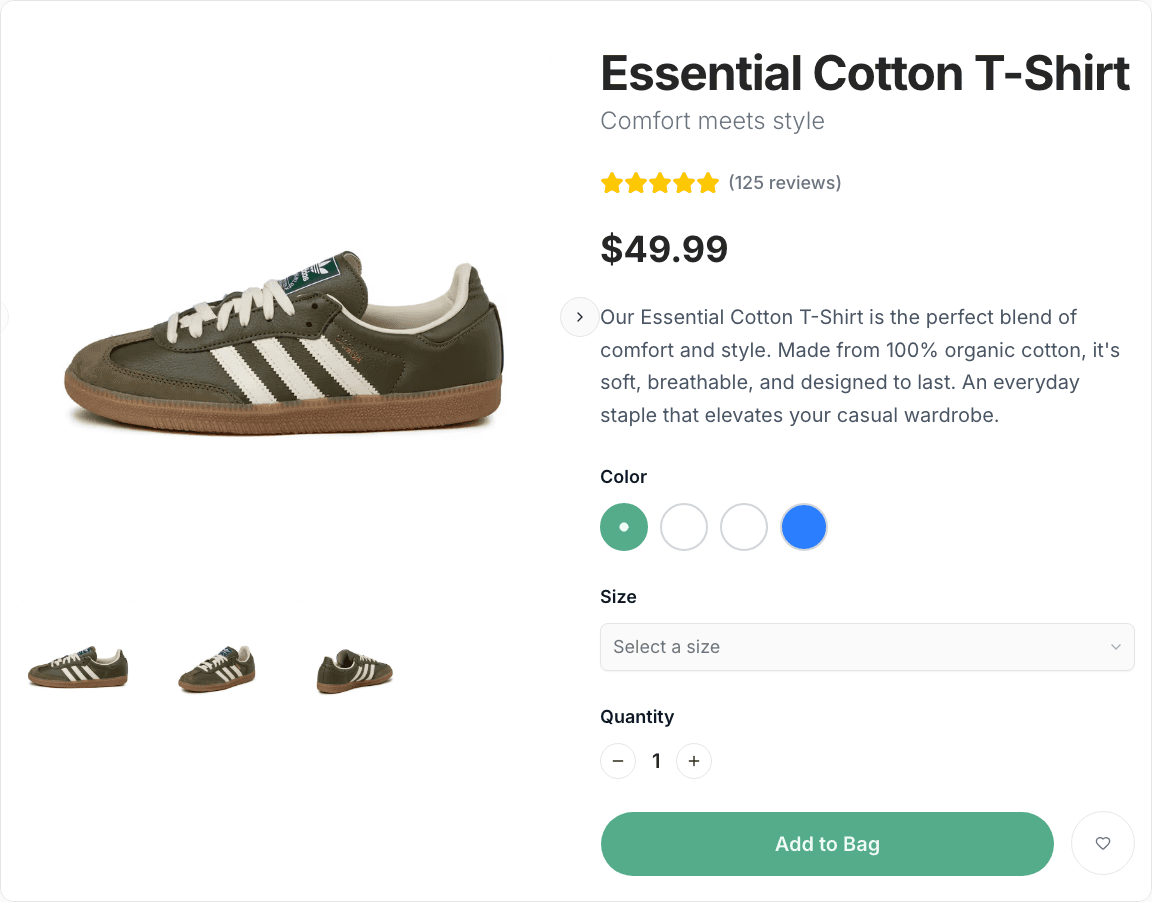Image resolution: width=1152 pixels, height=902 pixels.
Task: Click the fifth gold rating star
Action: click(709, 182)
